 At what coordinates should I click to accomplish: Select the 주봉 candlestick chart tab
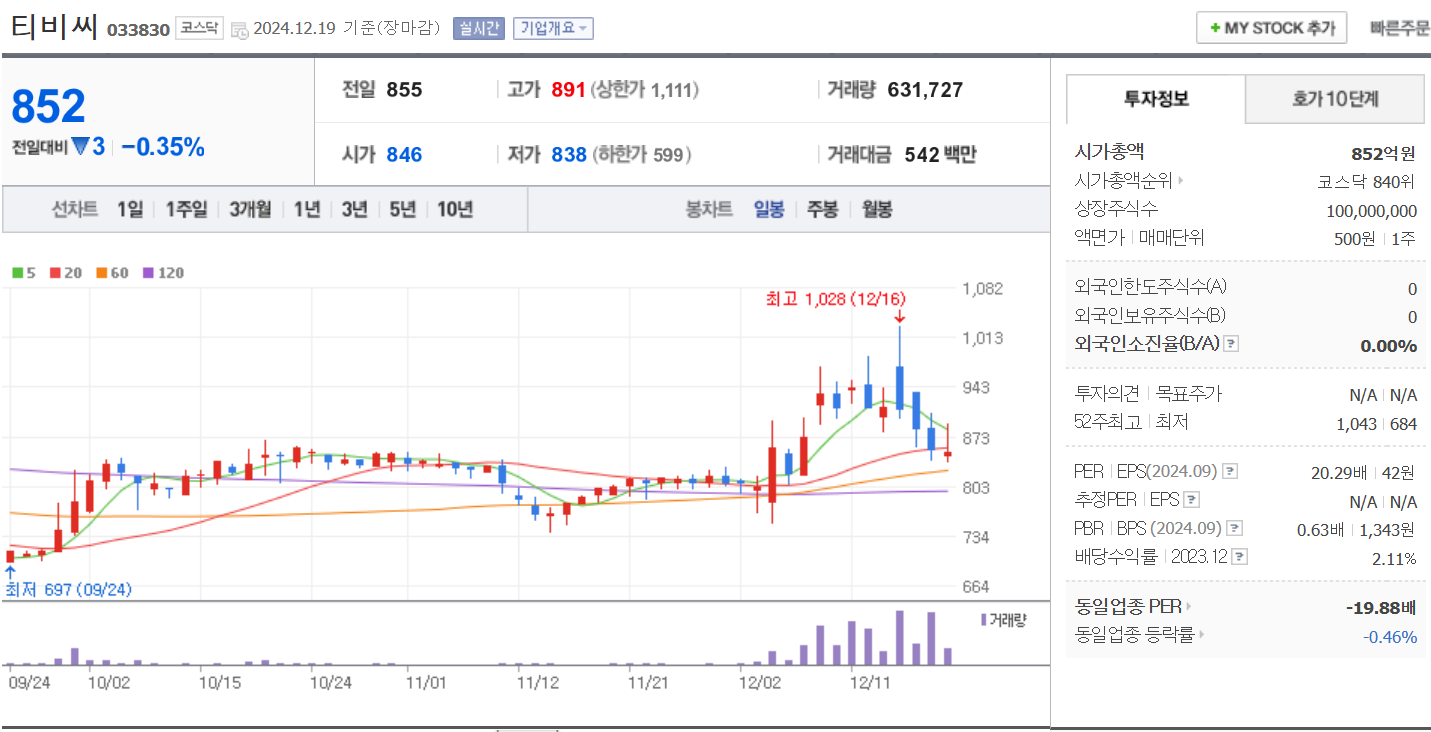821,208
